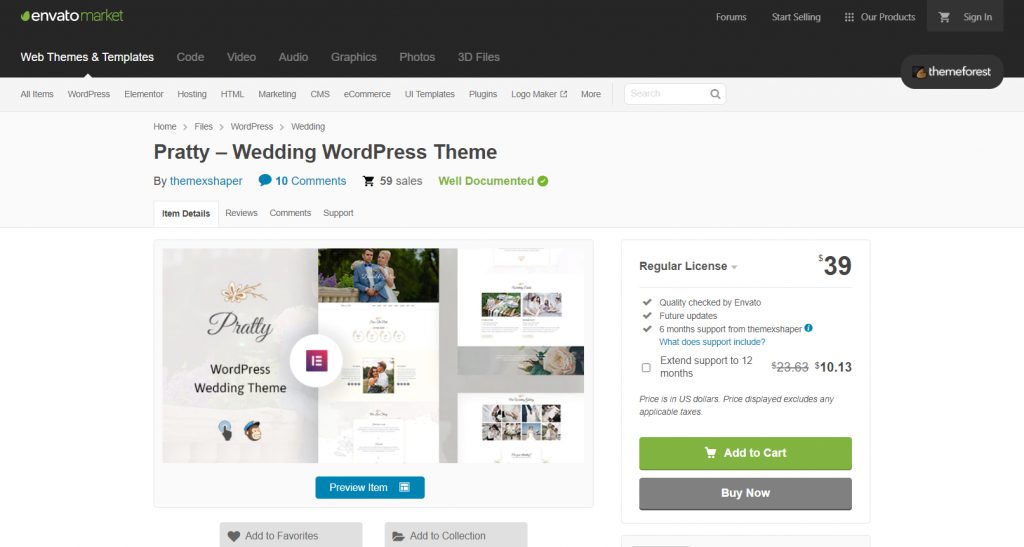Viewport: 1024px width, 547px height.
Task: Open the themexshaper author link
Action: tap(206, 181)
